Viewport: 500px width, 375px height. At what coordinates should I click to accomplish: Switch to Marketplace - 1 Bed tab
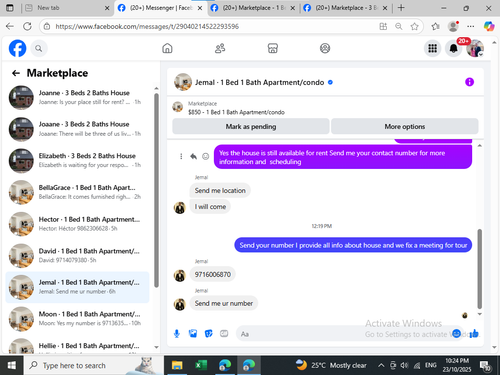253,8
